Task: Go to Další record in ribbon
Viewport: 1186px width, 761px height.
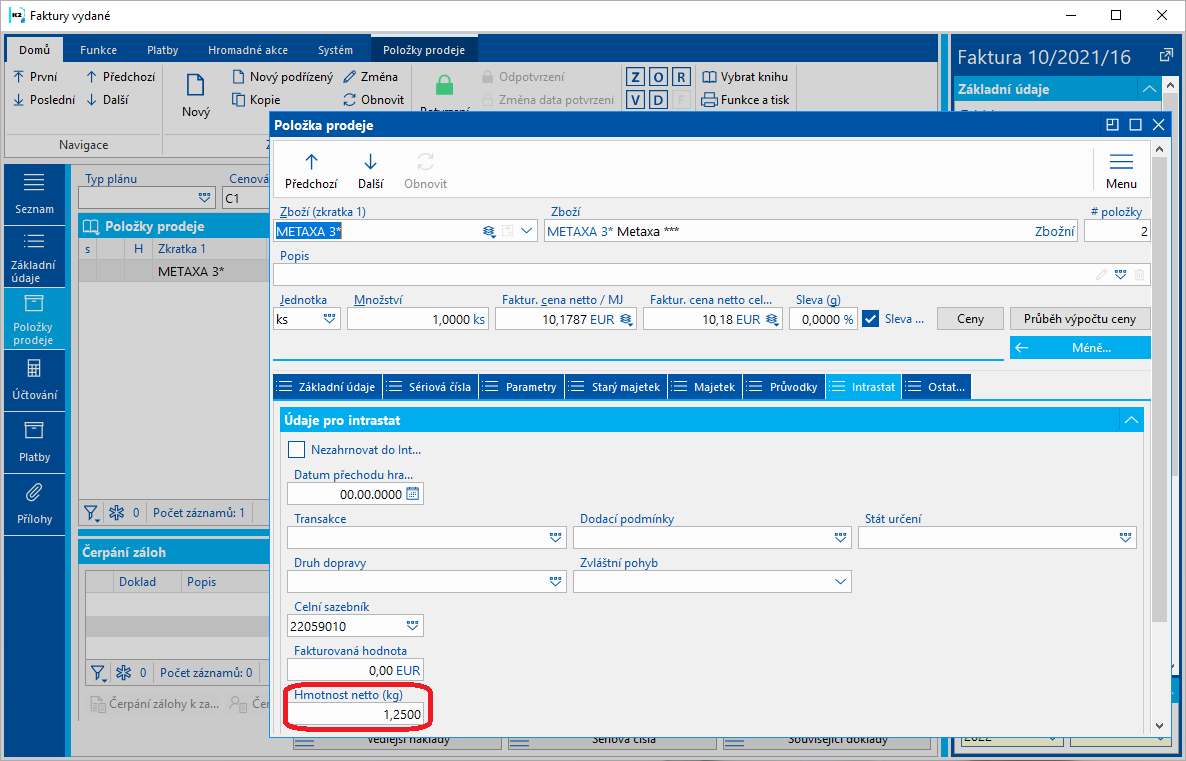Action: [x=107, y=99]
